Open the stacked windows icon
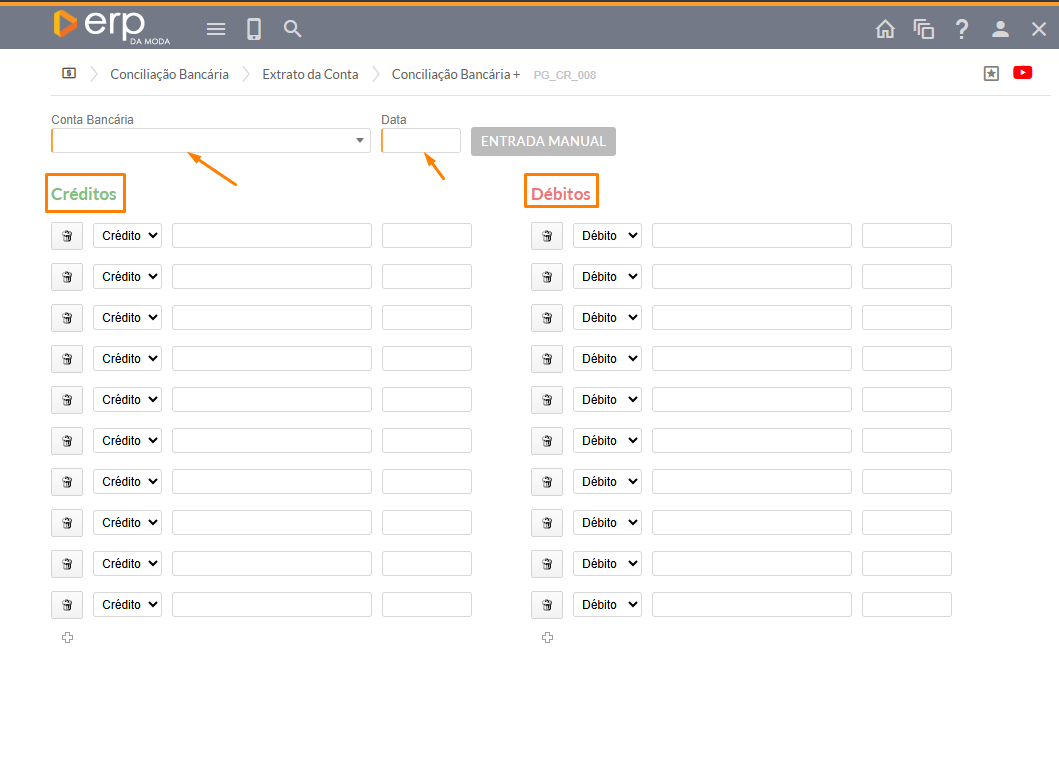The image size is (1059, 773). pyautogui.click(x=923, y=29)
